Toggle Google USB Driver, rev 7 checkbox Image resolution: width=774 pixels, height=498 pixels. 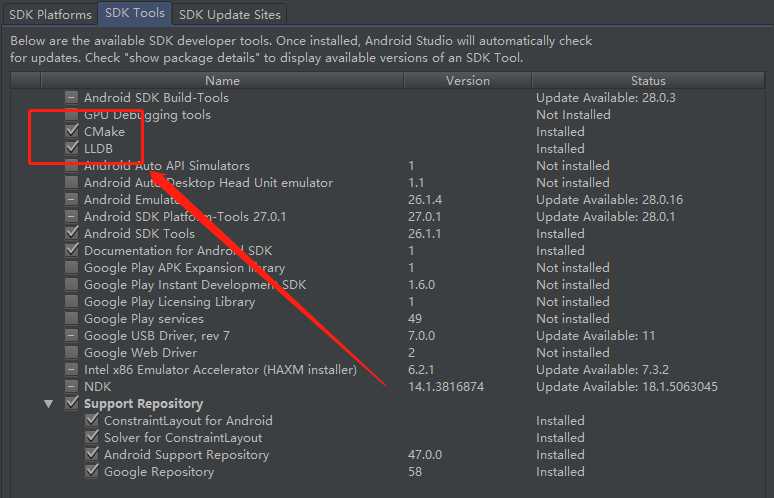(x=72, y=336)
